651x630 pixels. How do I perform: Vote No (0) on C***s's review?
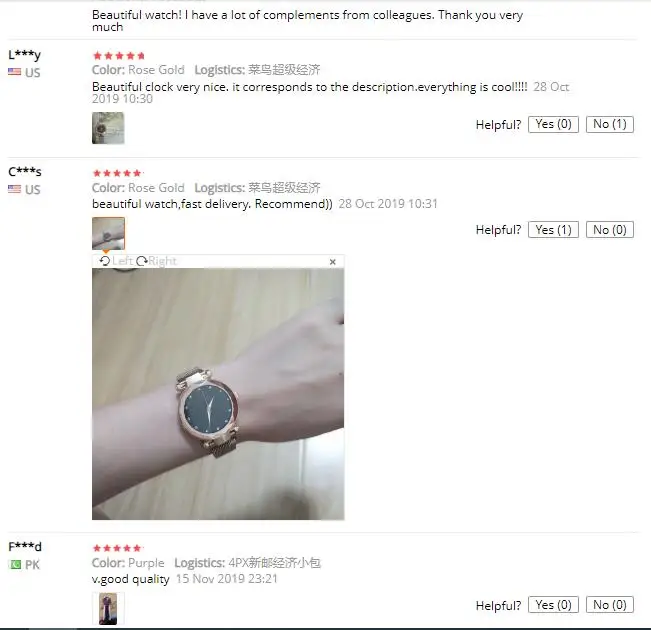(x=610, y=230)
